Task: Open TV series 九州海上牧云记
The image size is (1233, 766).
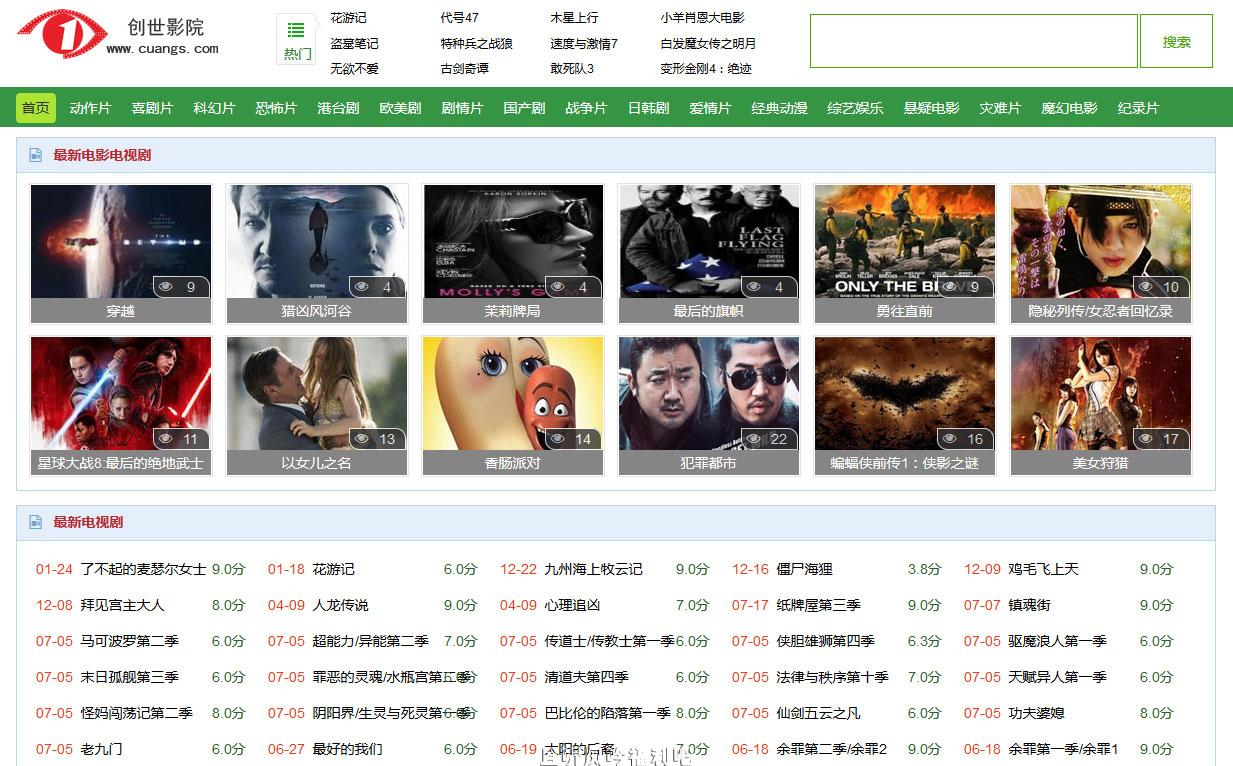Action: pyautogui.click(x=593, y=569)
